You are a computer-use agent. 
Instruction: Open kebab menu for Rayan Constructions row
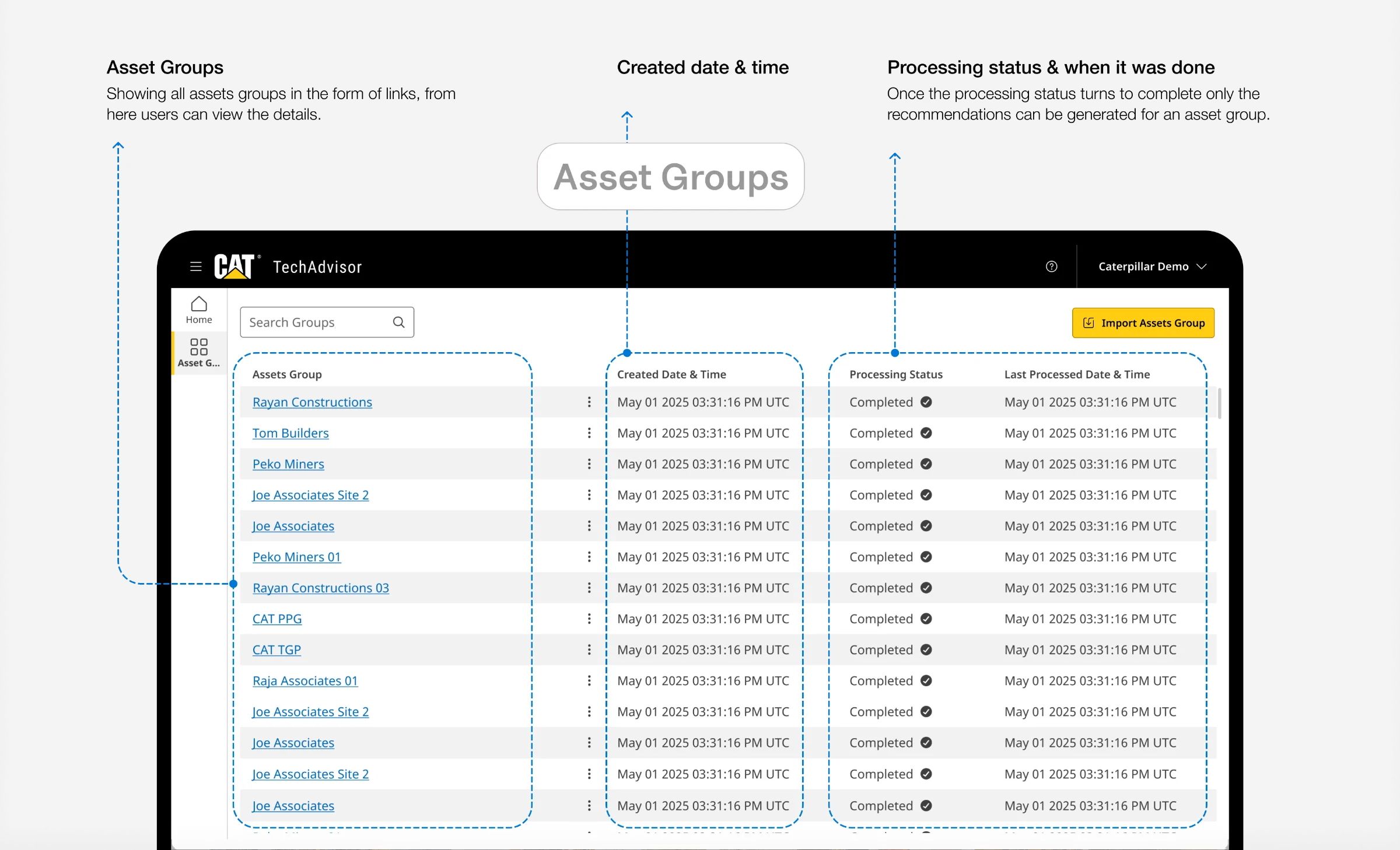pos(589,402)
